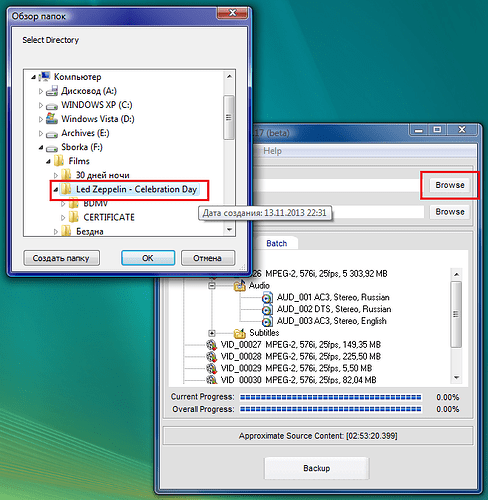Viewport: 488px width, 500px height.
Task: Click OK in the folder browse dialog
Action: 148,258
